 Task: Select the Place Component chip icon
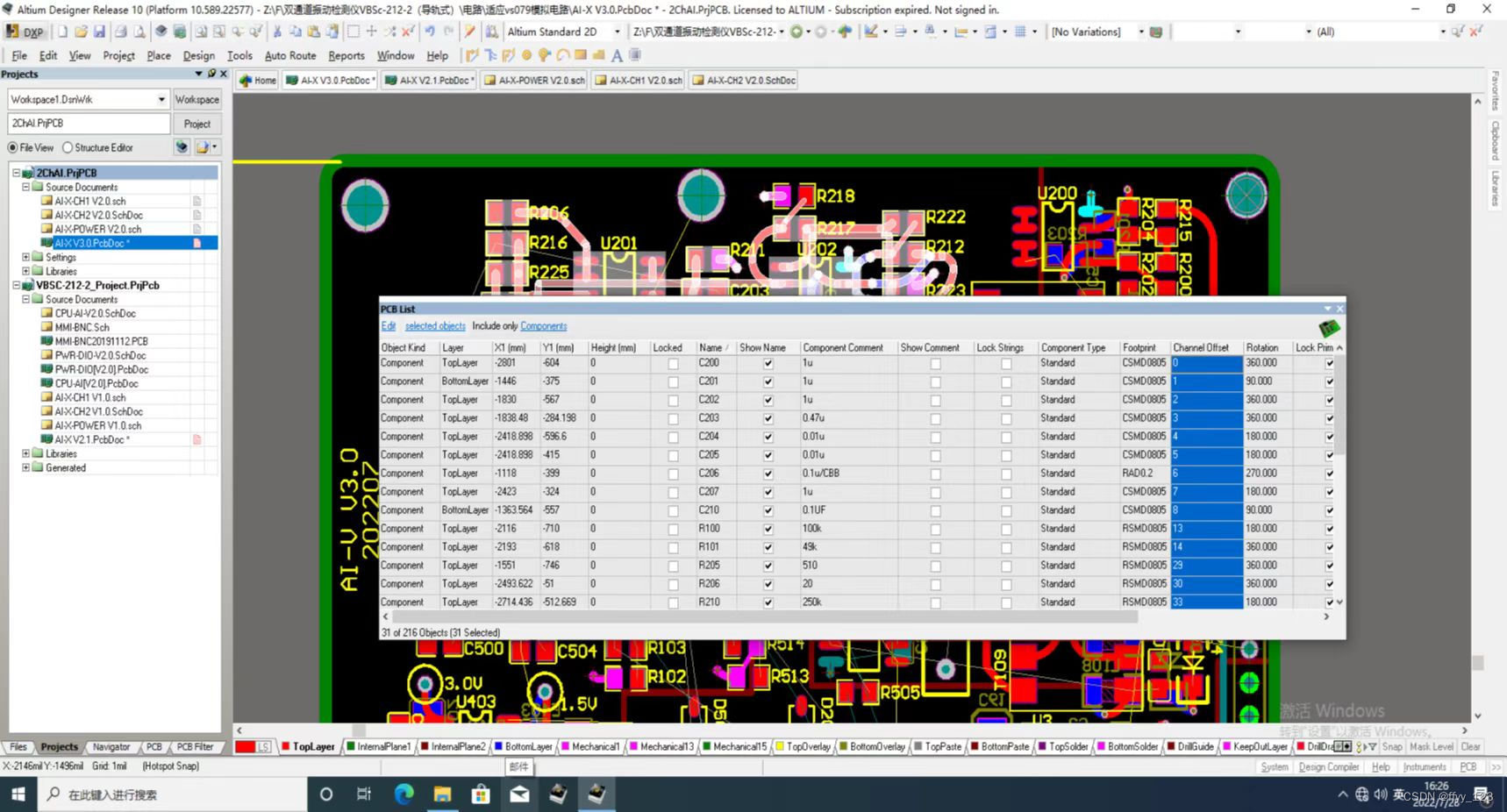[x=635, y=55]
